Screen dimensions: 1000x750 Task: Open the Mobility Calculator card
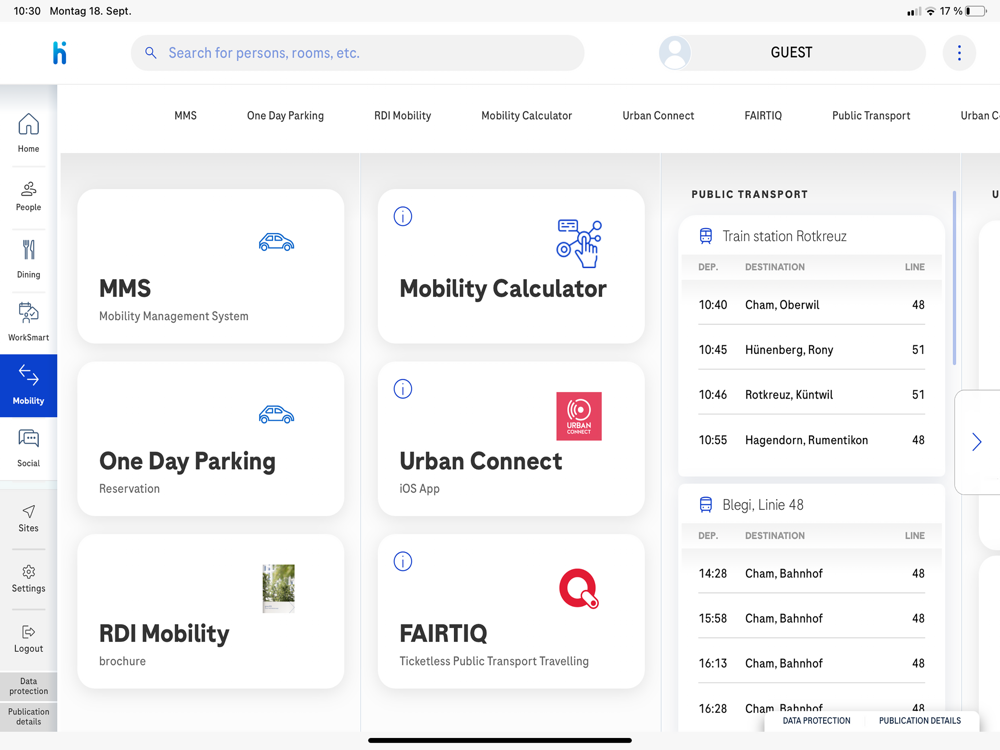[511, 266]
